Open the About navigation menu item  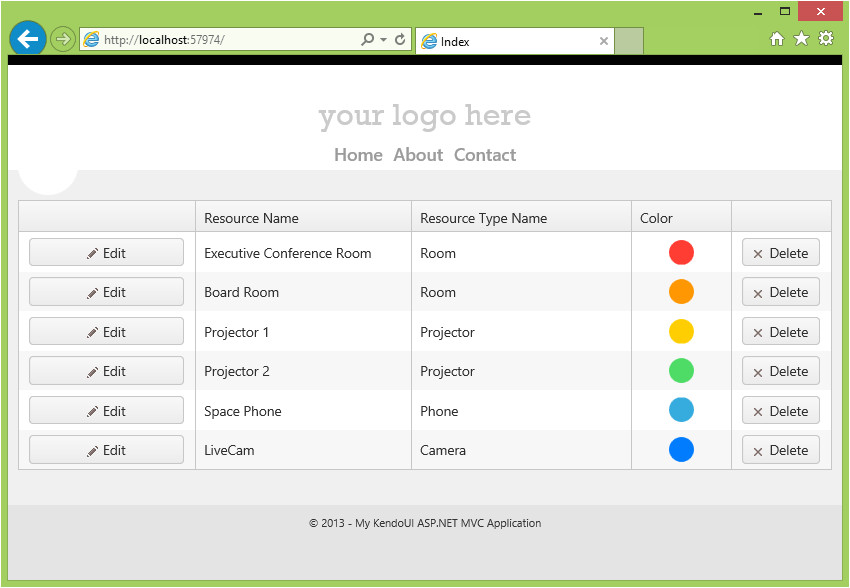point(418,155)
